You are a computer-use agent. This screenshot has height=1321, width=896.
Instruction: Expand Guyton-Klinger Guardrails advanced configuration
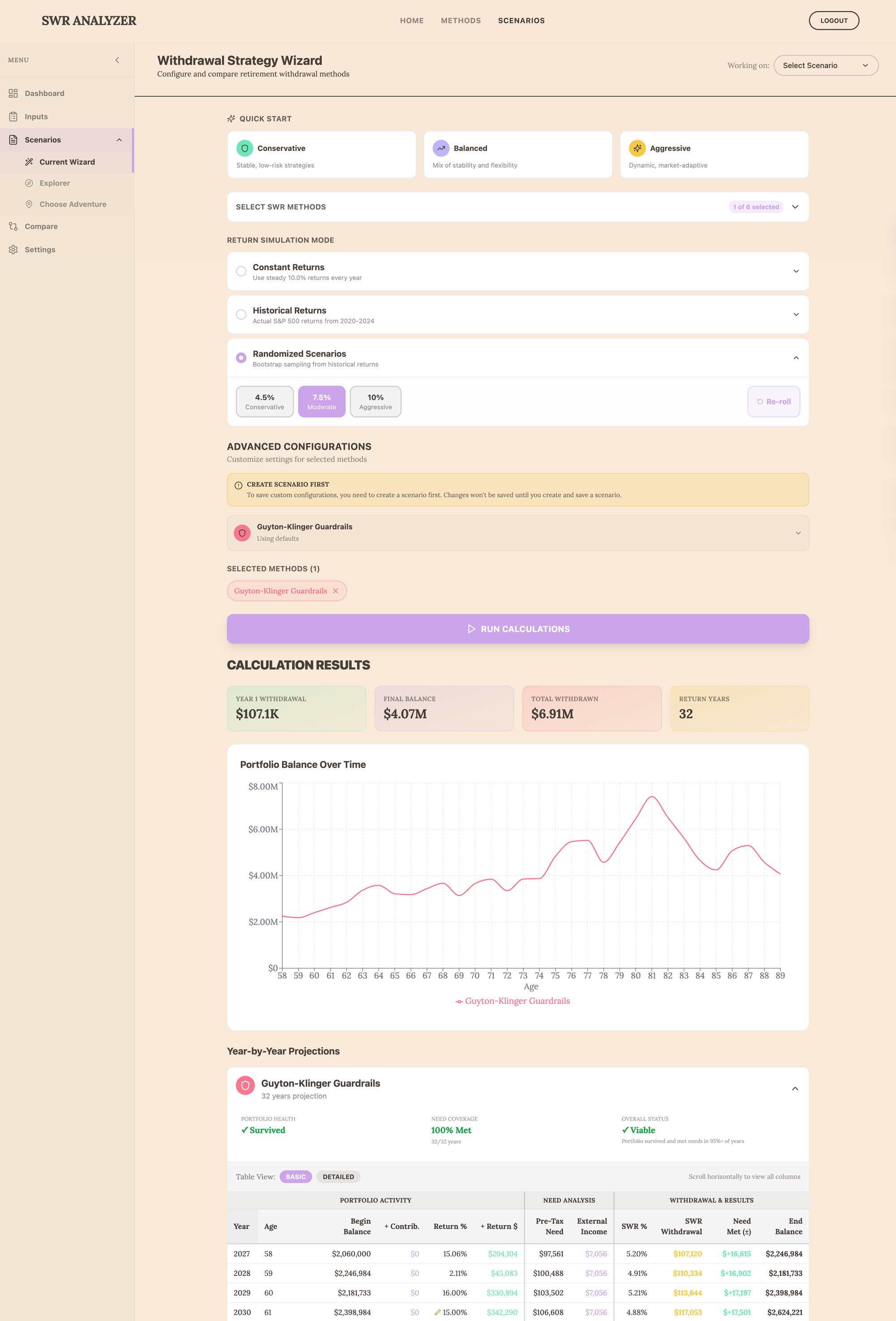tap(798, 533)
